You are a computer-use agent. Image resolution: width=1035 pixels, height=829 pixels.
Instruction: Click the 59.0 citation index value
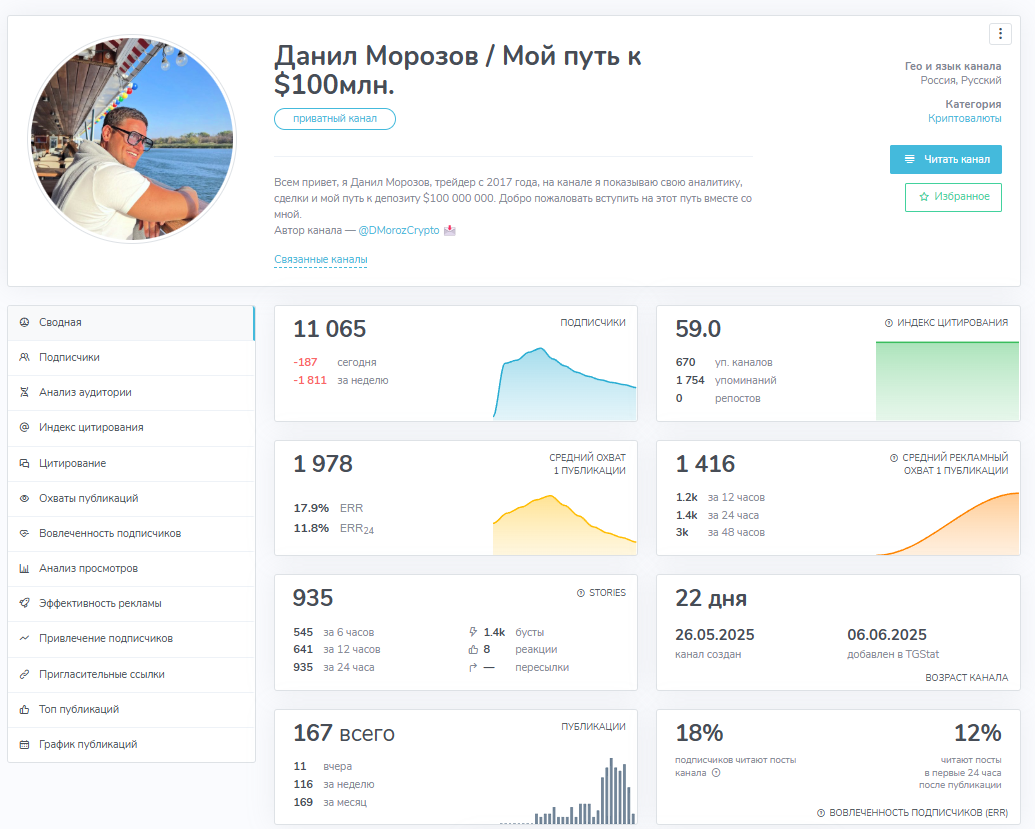tap(698, 329)
